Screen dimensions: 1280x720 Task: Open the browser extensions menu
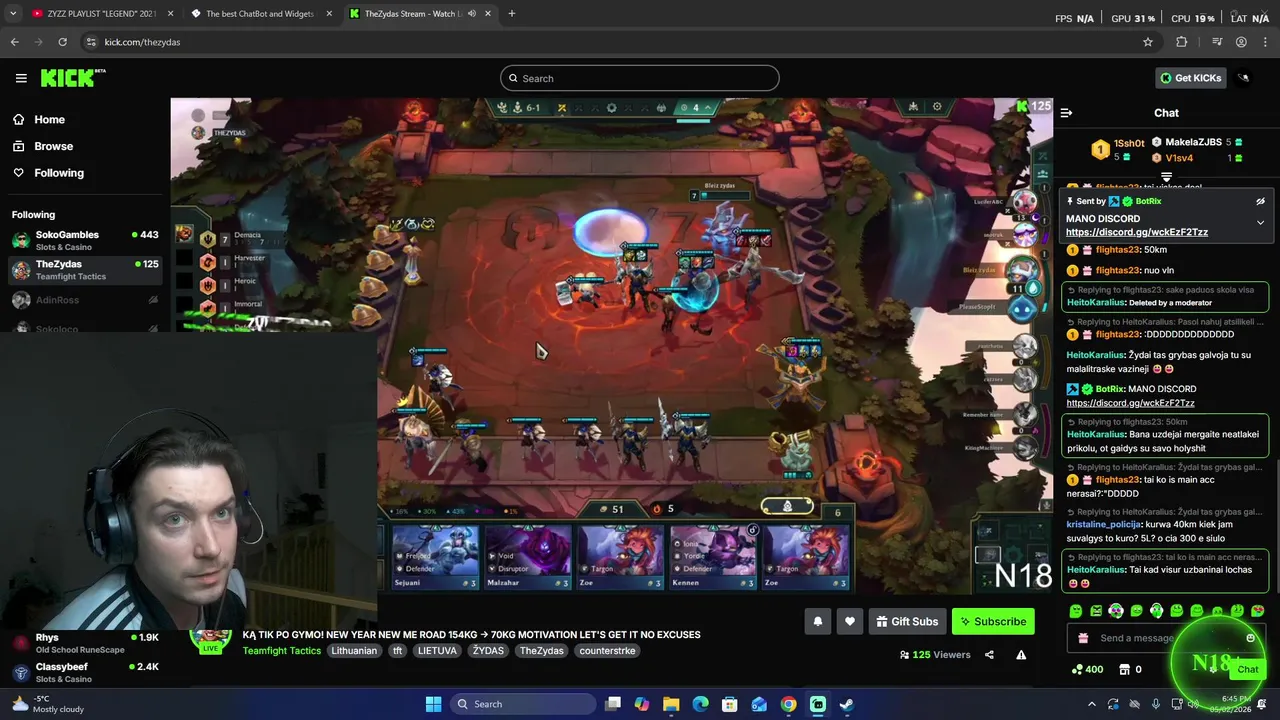1182,42
